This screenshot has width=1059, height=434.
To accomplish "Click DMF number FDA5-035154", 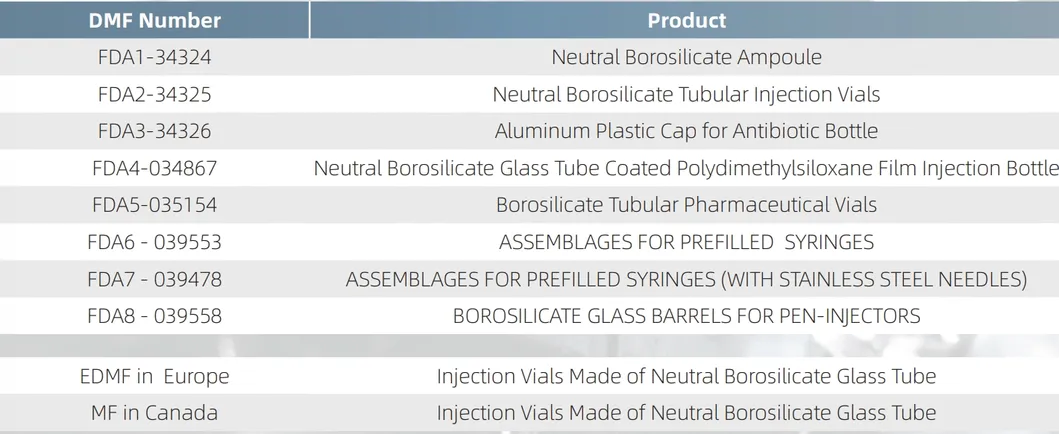I will point(154,205).
